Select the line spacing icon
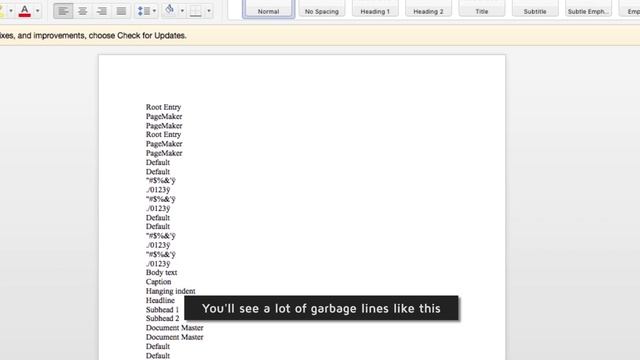The height and width of the screenshot is (360, 640). tap(144, 11)
